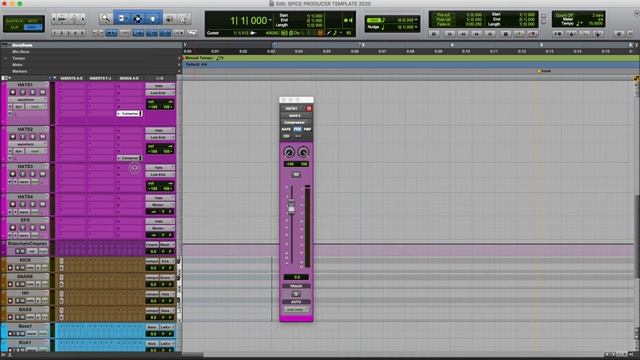
Task: Select the Scrubber speaker tool
Action: [x=169, y=18]
